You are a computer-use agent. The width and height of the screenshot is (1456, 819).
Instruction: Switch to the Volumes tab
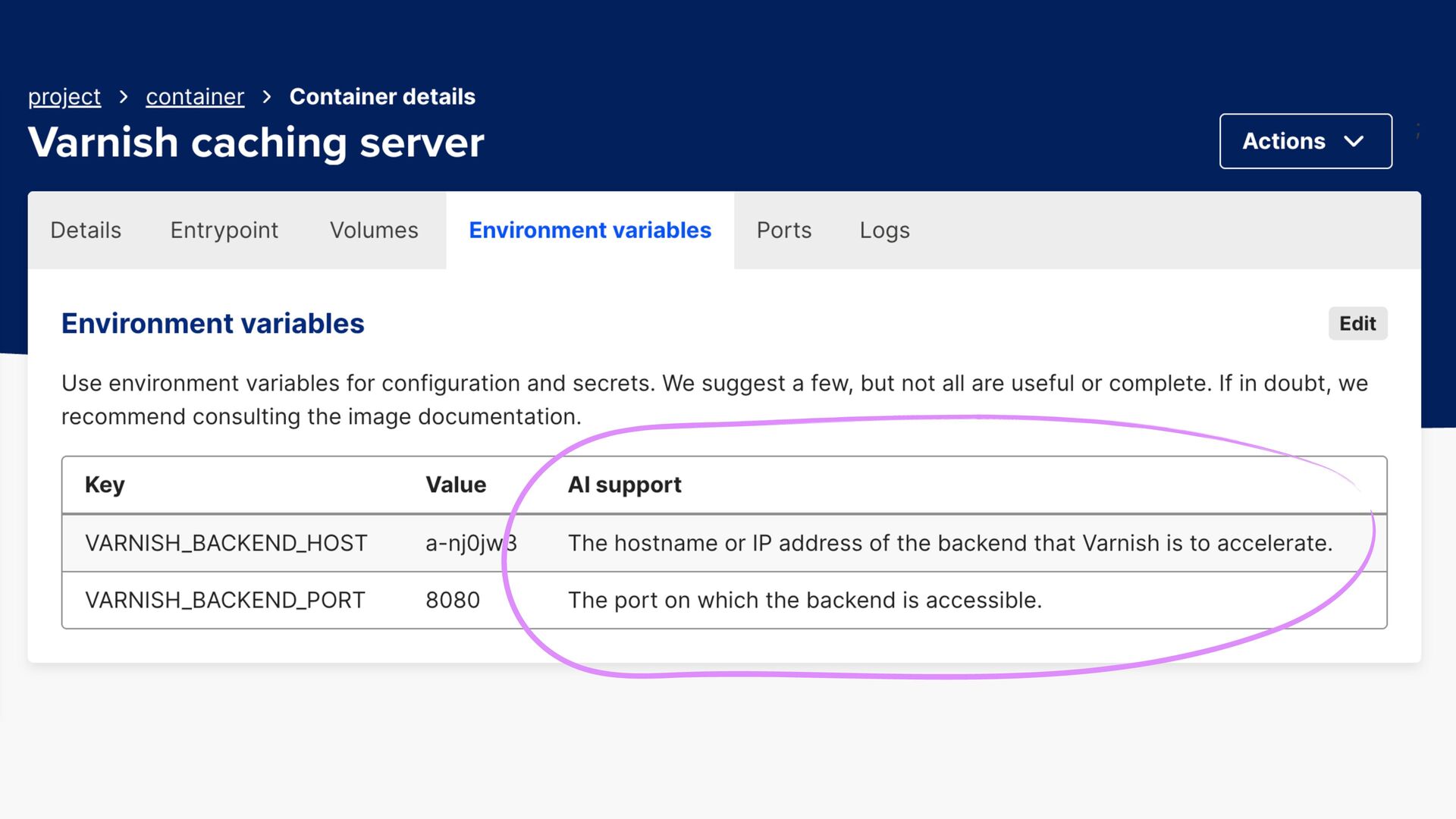(374, 231)
